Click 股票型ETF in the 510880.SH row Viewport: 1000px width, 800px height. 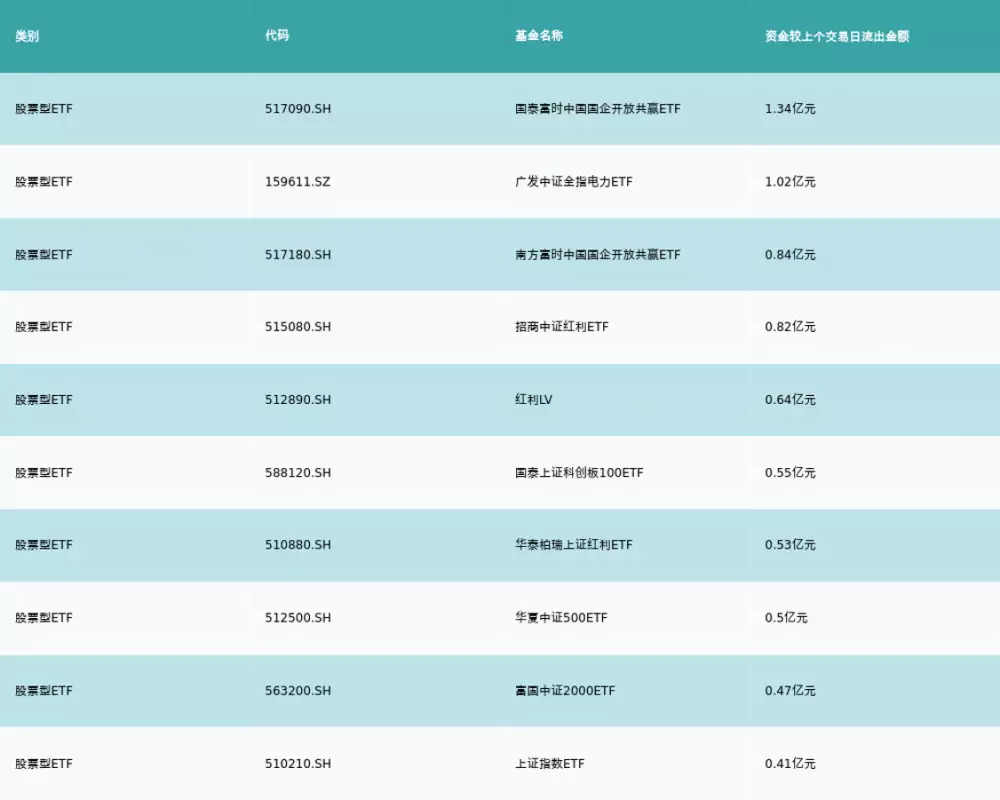click(44, 545)
